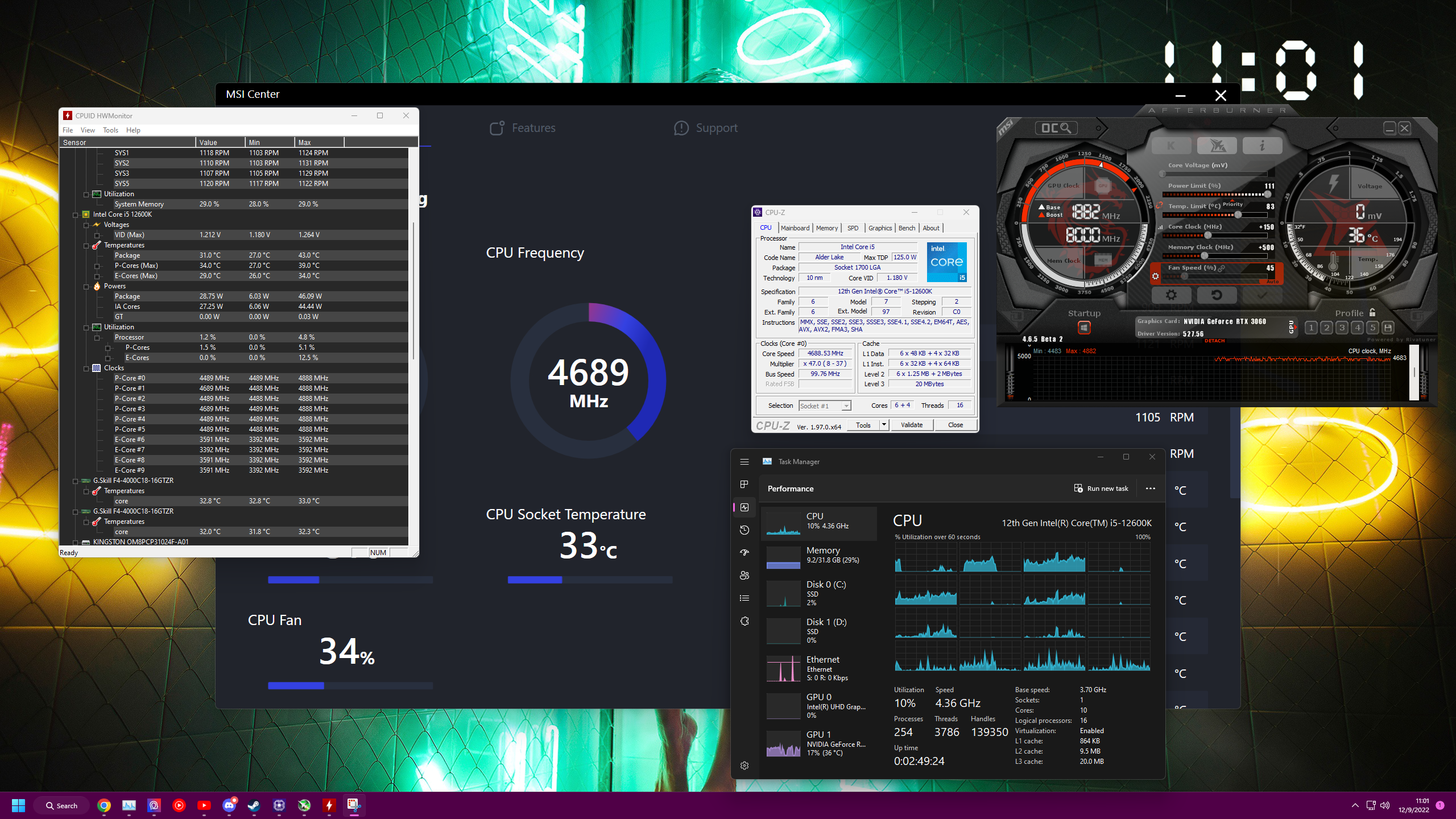This screenshot has width=1456, height=819.
Task: Switch to Mainboard tab in CPU-Z
Action: [x=795, y=228]
